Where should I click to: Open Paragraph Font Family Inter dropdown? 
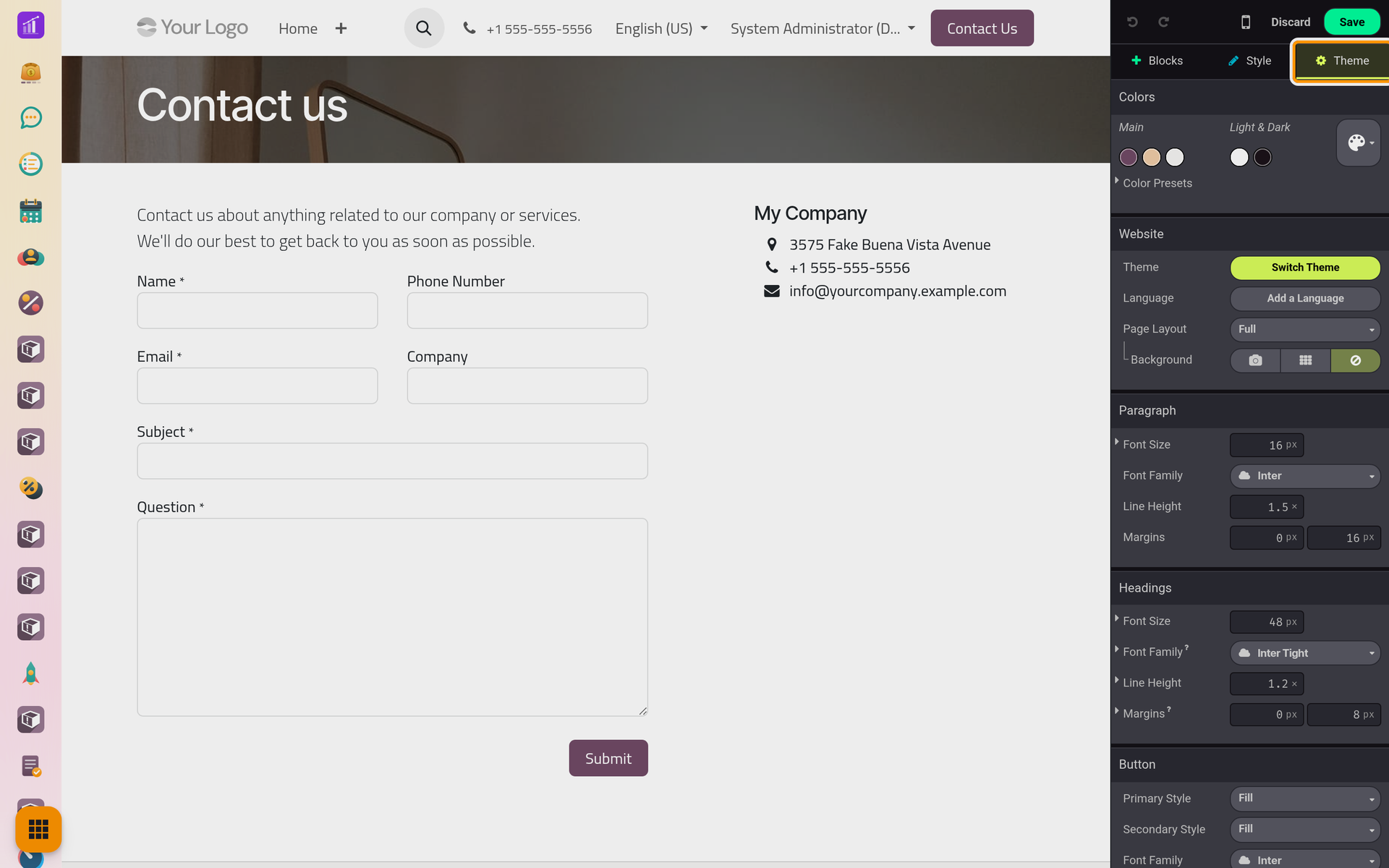(1305, 476)
